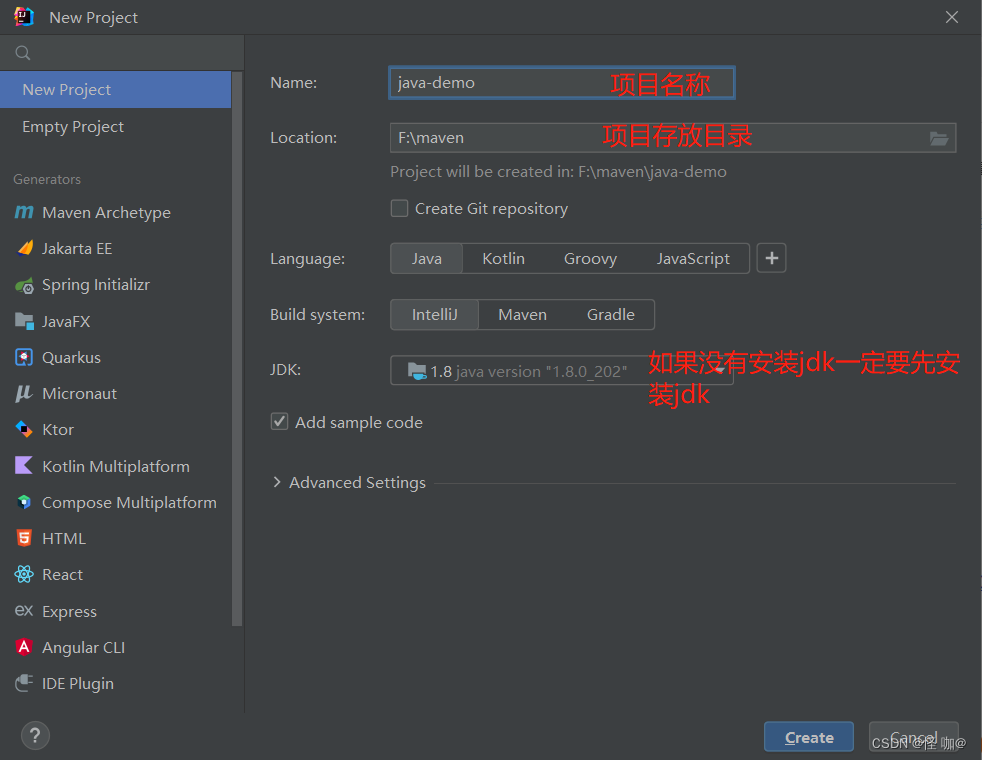Click the Quarkus generator icon
The image size is (982, 760).
pyautogui.click(x=24, y=357)
